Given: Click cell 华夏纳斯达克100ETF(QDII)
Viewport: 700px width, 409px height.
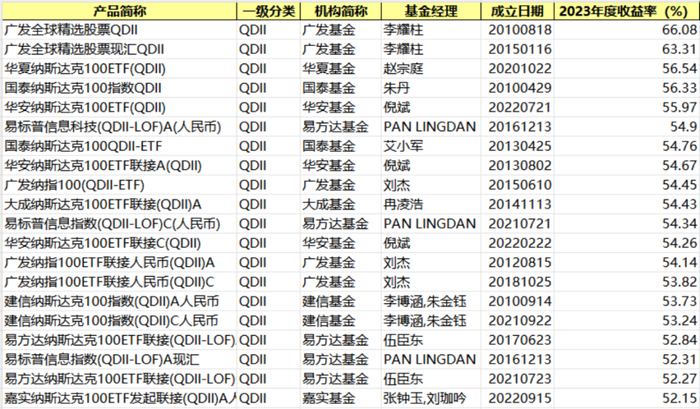Looking at the screenshot, I should pyautogui.click(x=119, y=69).
